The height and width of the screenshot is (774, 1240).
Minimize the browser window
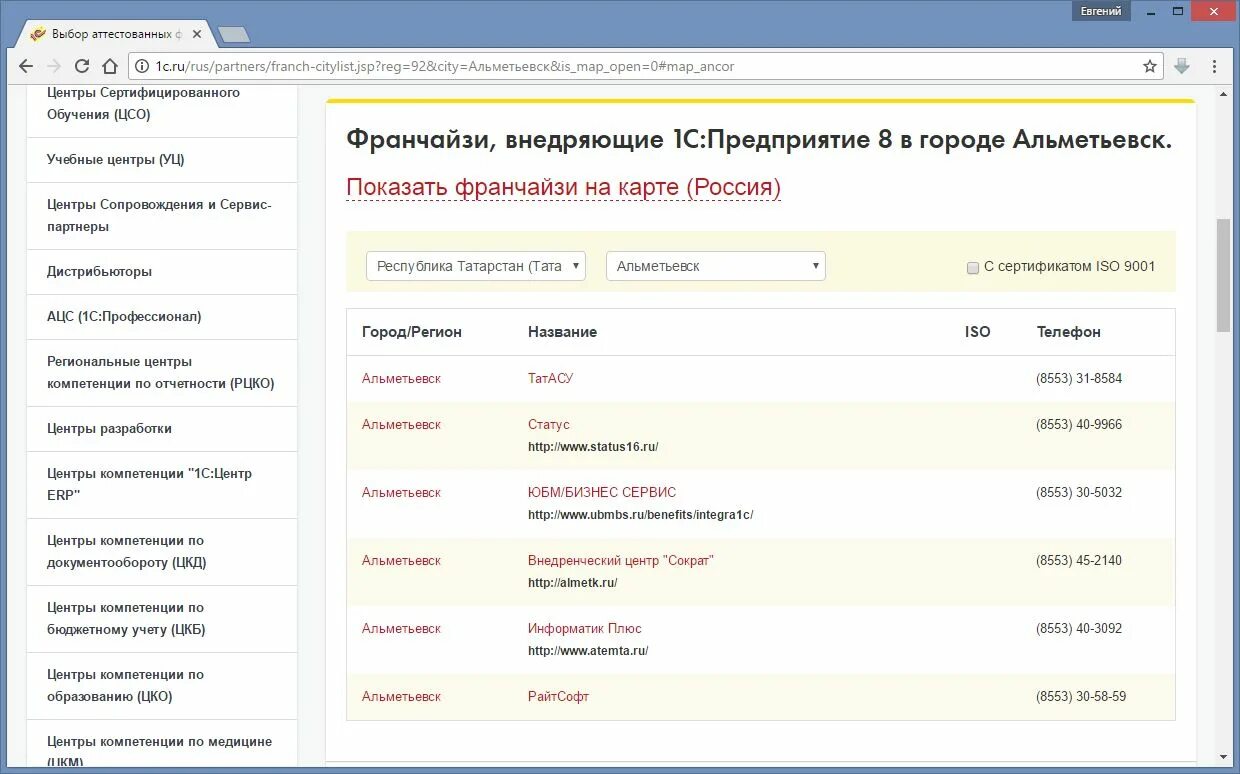point(1151,11)
